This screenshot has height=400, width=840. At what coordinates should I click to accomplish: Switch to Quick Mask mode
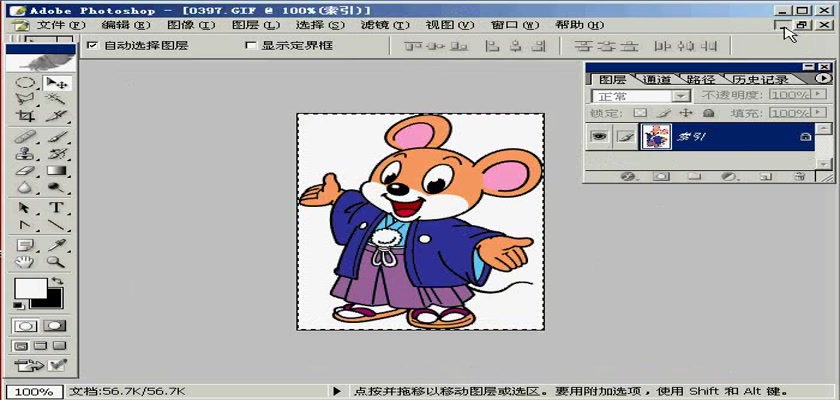pos(55,326)
